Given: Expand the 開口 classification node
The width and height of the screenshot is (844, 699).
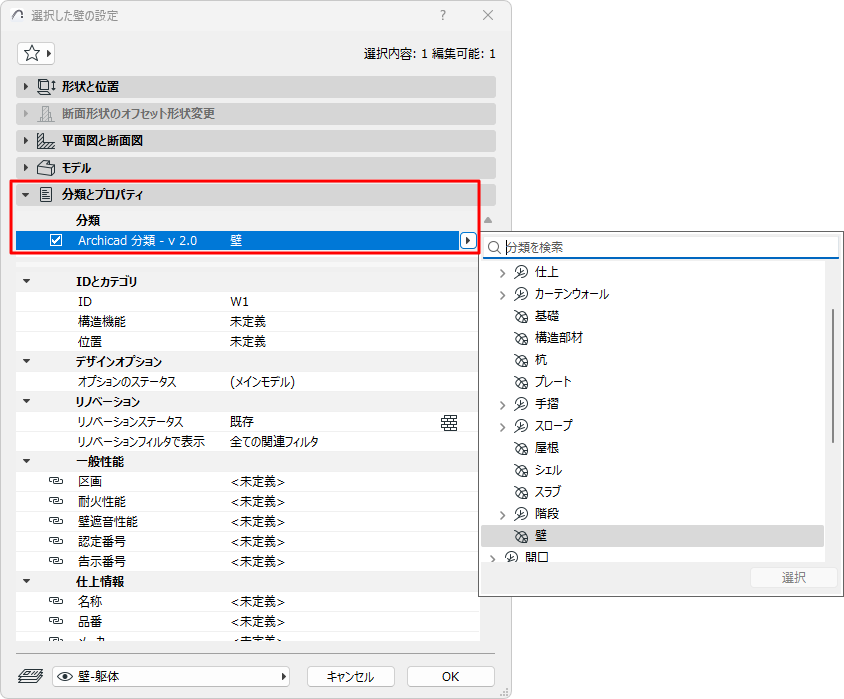Looking at the screenshot, I should (493, 558).
